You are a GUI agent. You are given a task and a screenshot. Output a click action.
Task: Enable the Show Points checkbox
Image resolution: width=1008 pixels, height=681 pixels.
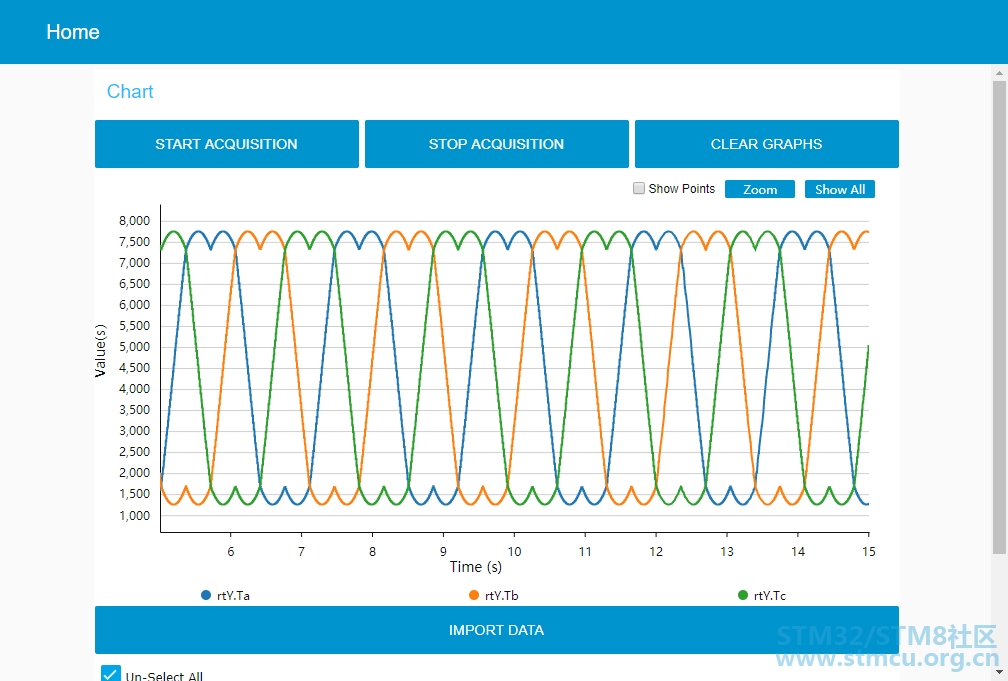coord(639,188)
